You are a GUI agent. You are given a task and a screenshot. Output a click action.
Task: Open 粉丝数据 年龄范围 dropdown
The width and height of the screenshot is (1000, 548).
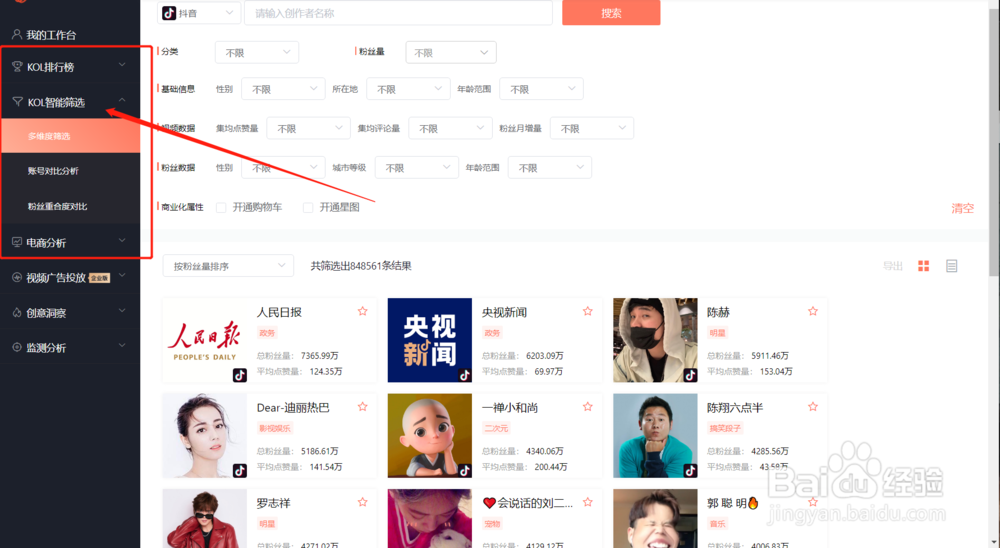click(x=550, y=167)
